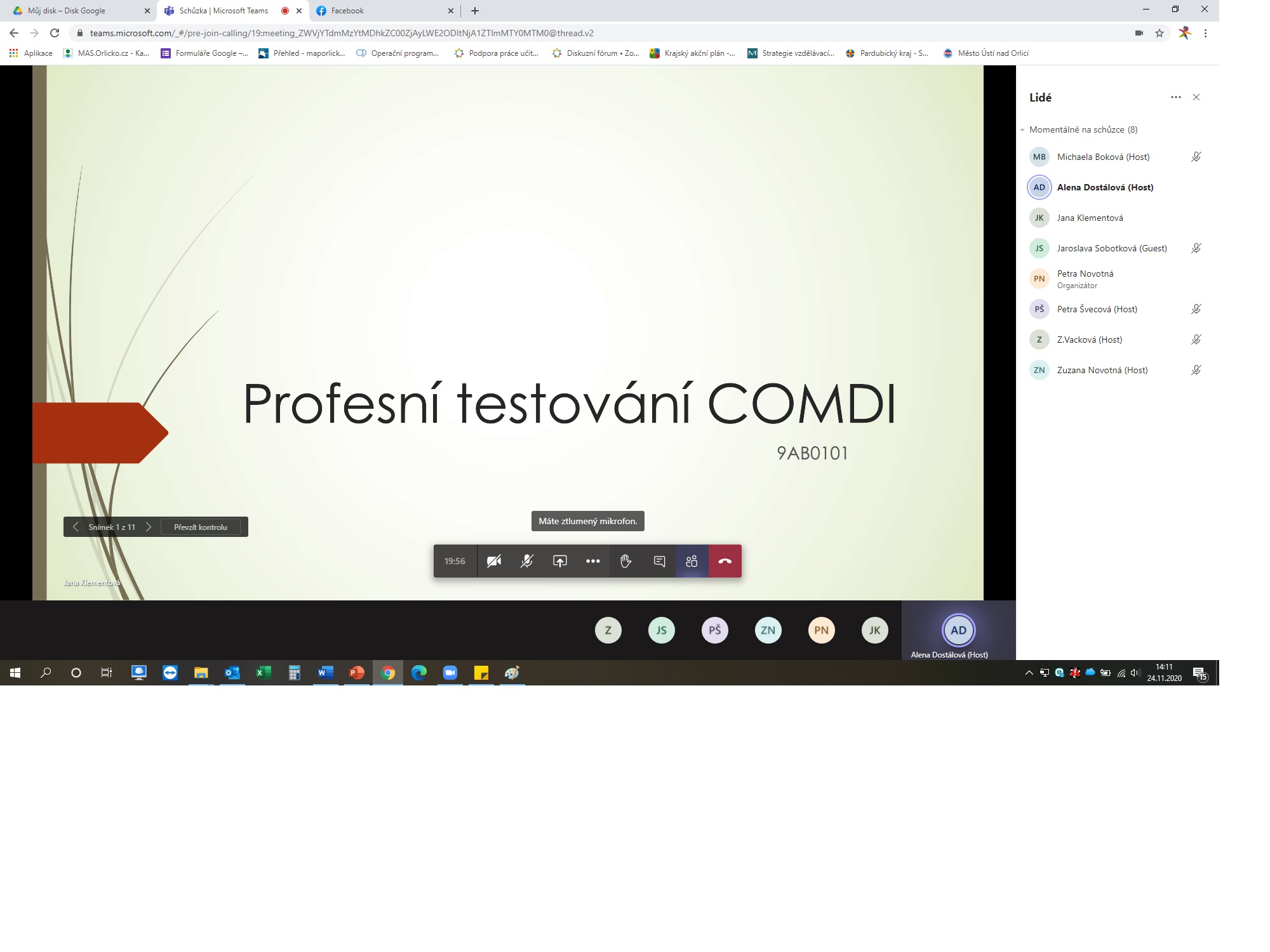This screenshot has width=1270, height=952.
Task: Select Jana Klementová in the participant list
Action: coord(1090,218)
